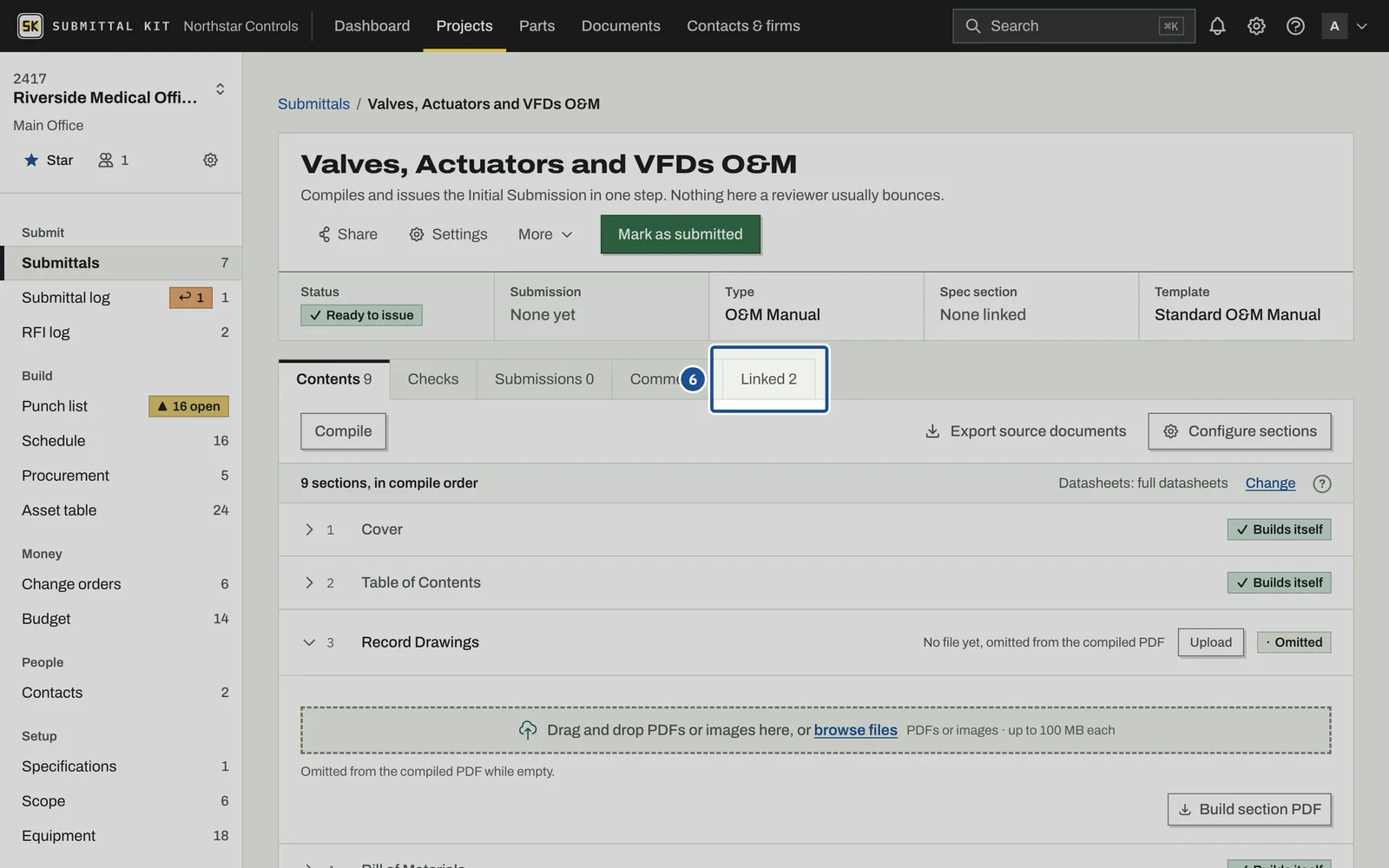
Task: Click the Share button
Action: tap(347, 234)
